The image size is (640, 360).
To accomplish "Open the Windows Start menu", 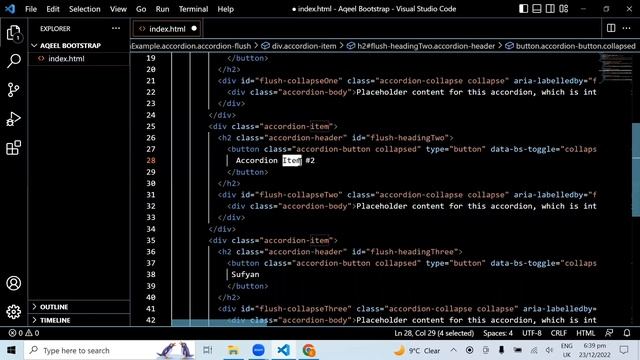I will coord(11,350).
